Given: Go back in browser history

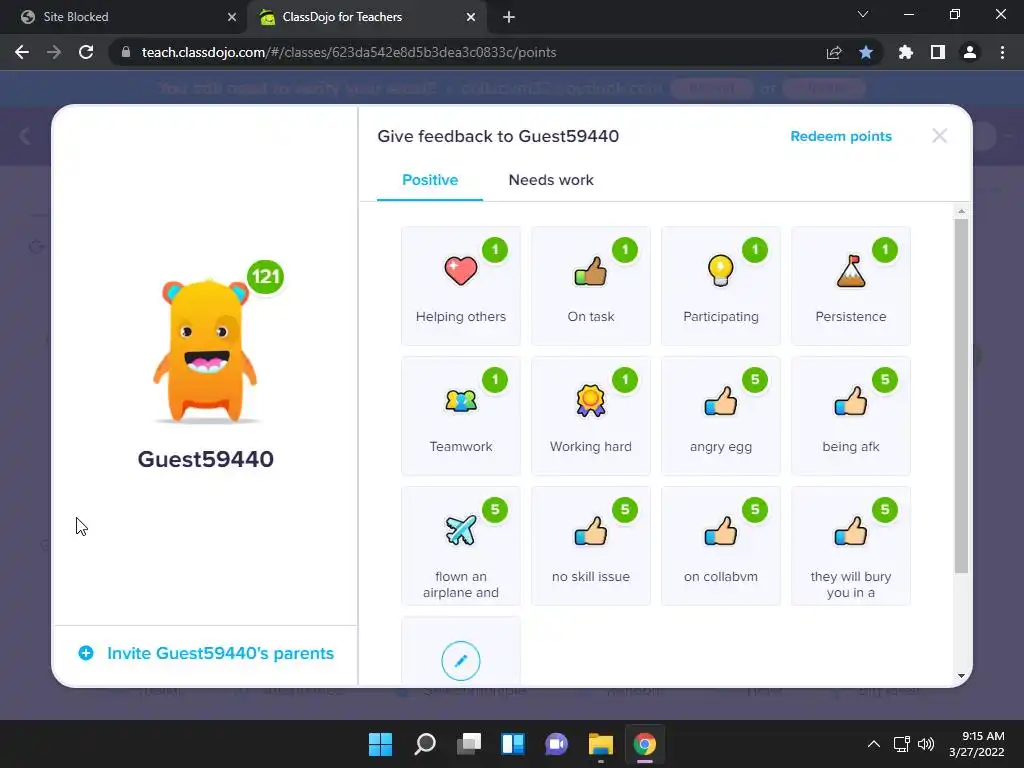Looking at the screenshot, I should [22, 52].
